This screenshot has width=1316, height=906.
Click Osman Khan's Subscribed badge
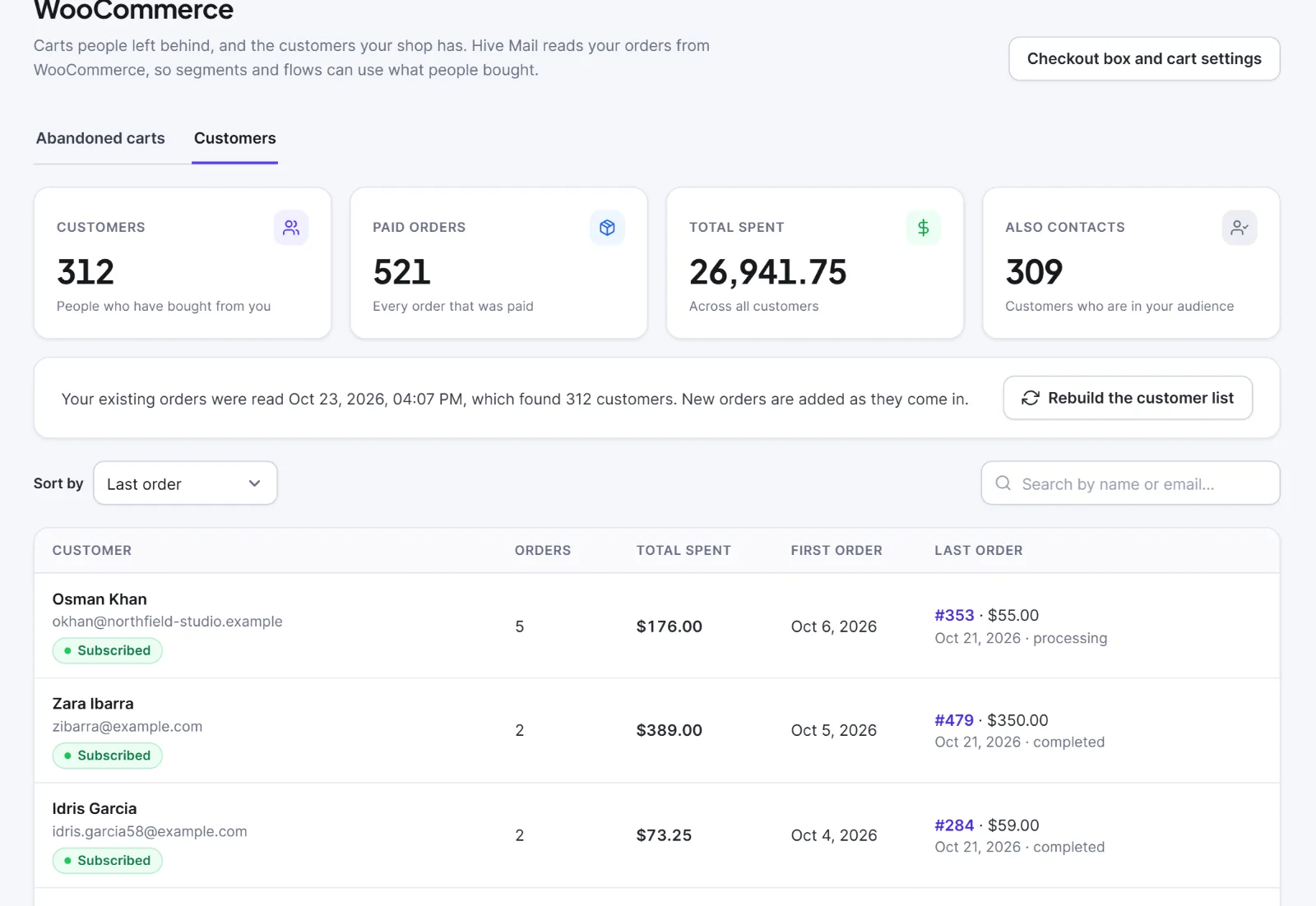[108, 650]
